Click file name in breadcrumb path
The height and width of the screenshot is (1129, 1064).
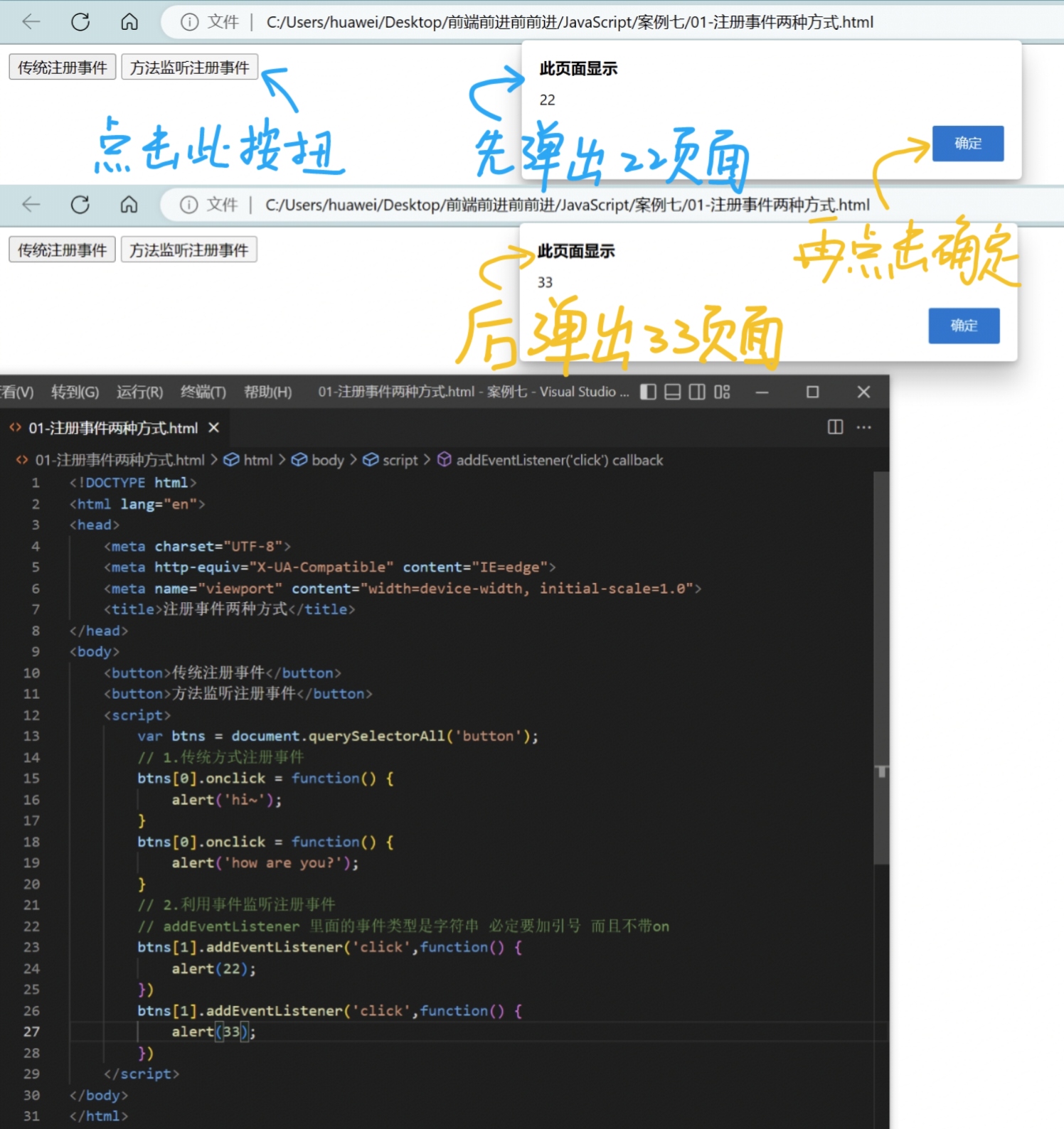tap(120, 460)
